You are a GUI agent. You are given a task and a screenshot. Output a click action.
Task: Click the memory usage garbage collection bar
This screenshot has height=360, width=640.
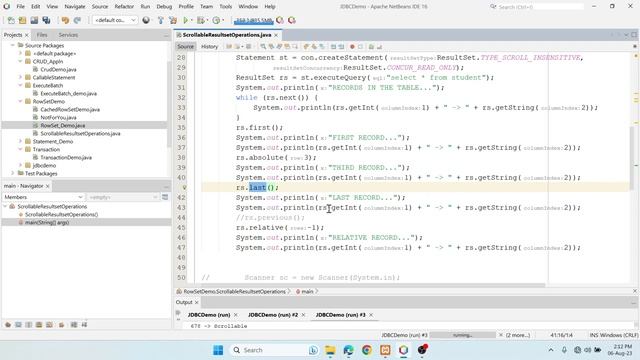click(x=253, y=20)
